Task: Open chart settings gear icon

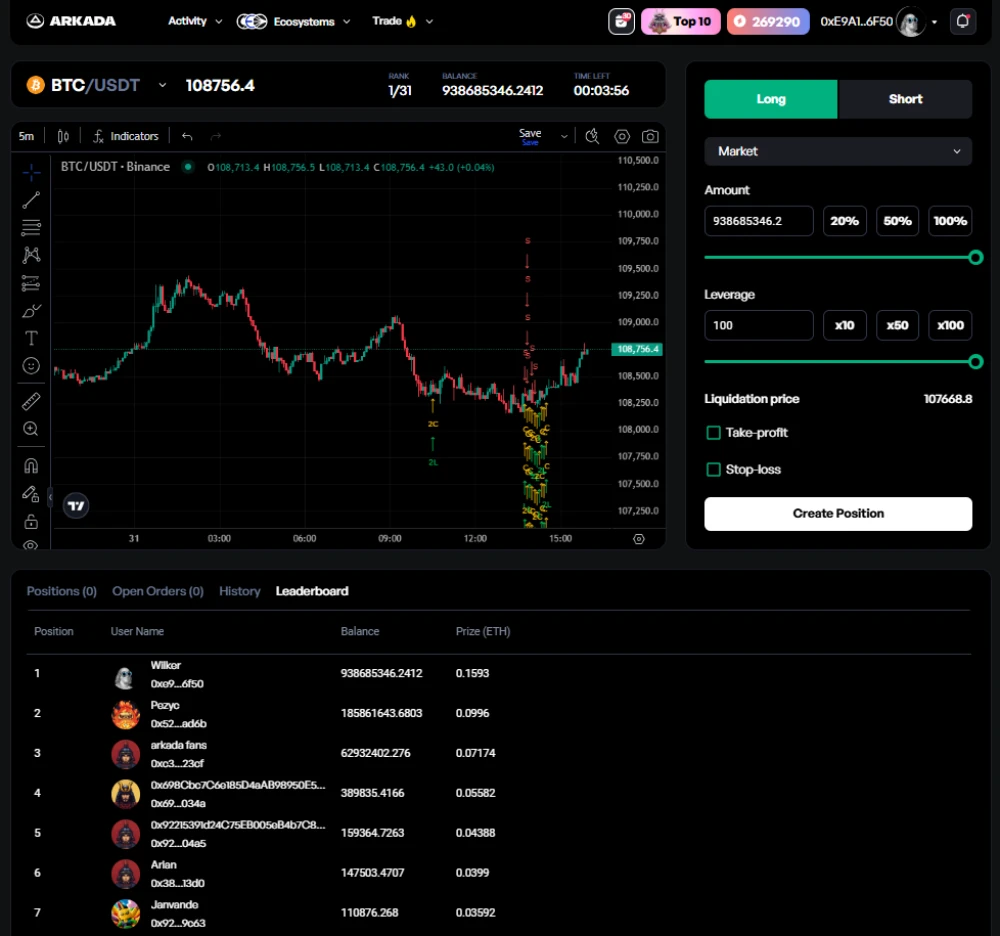Action: [x=622, y=136]
